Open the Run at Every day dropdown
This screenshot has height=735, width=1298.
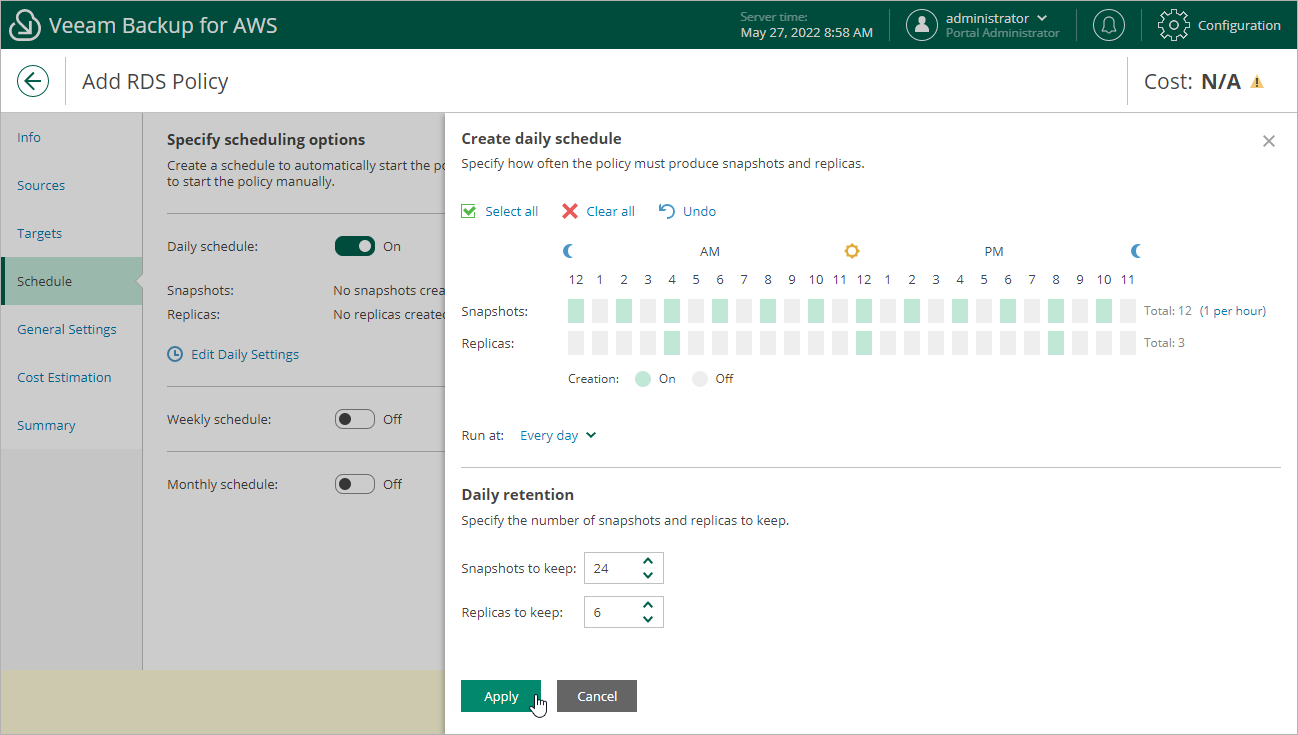coord(556,435)
